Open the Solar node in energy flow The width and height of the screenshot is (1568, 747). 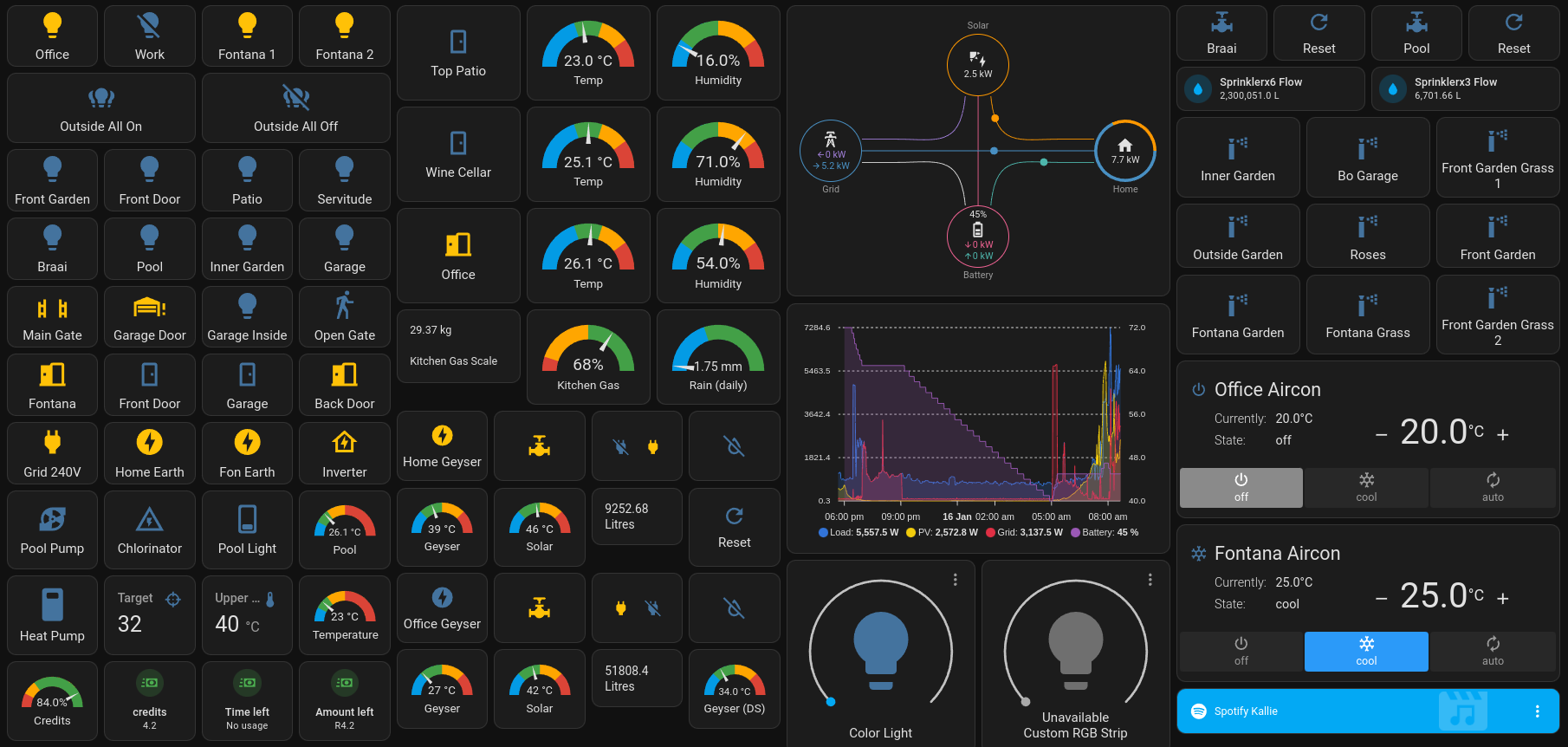tap(977, 65)
